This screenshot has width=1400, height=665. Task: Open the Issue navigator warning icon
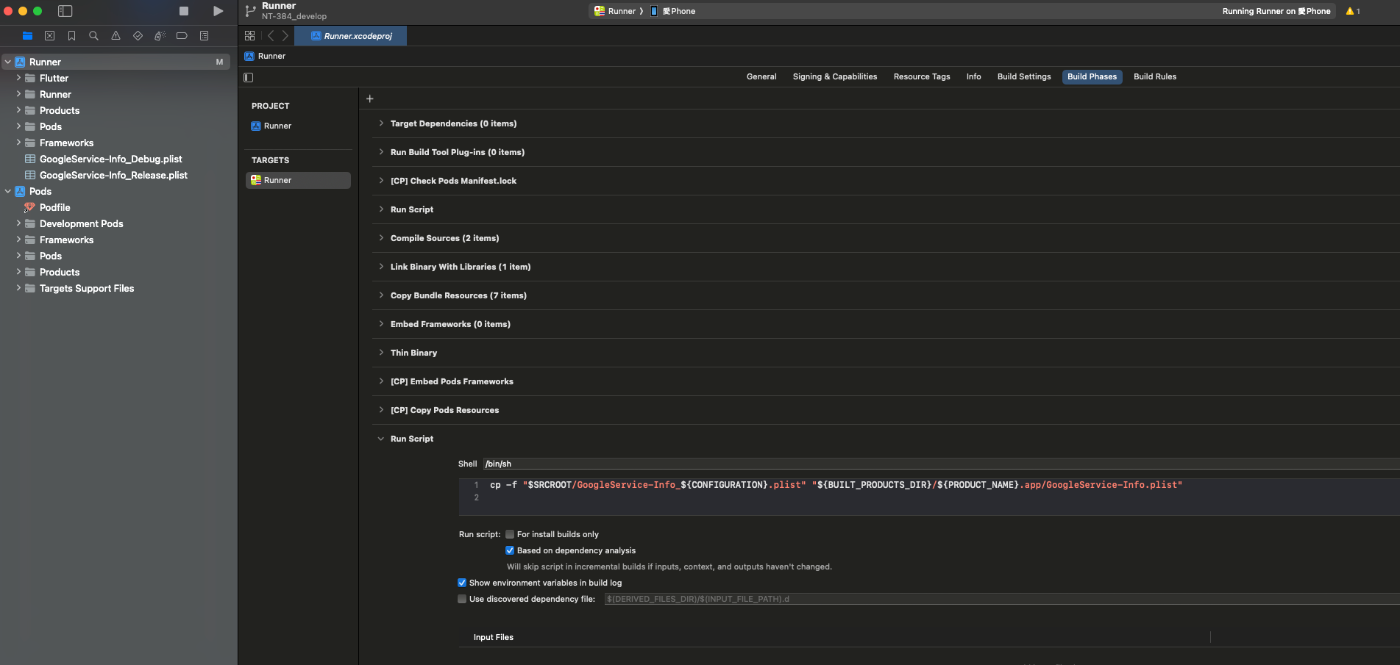click(x=115, y=35)
